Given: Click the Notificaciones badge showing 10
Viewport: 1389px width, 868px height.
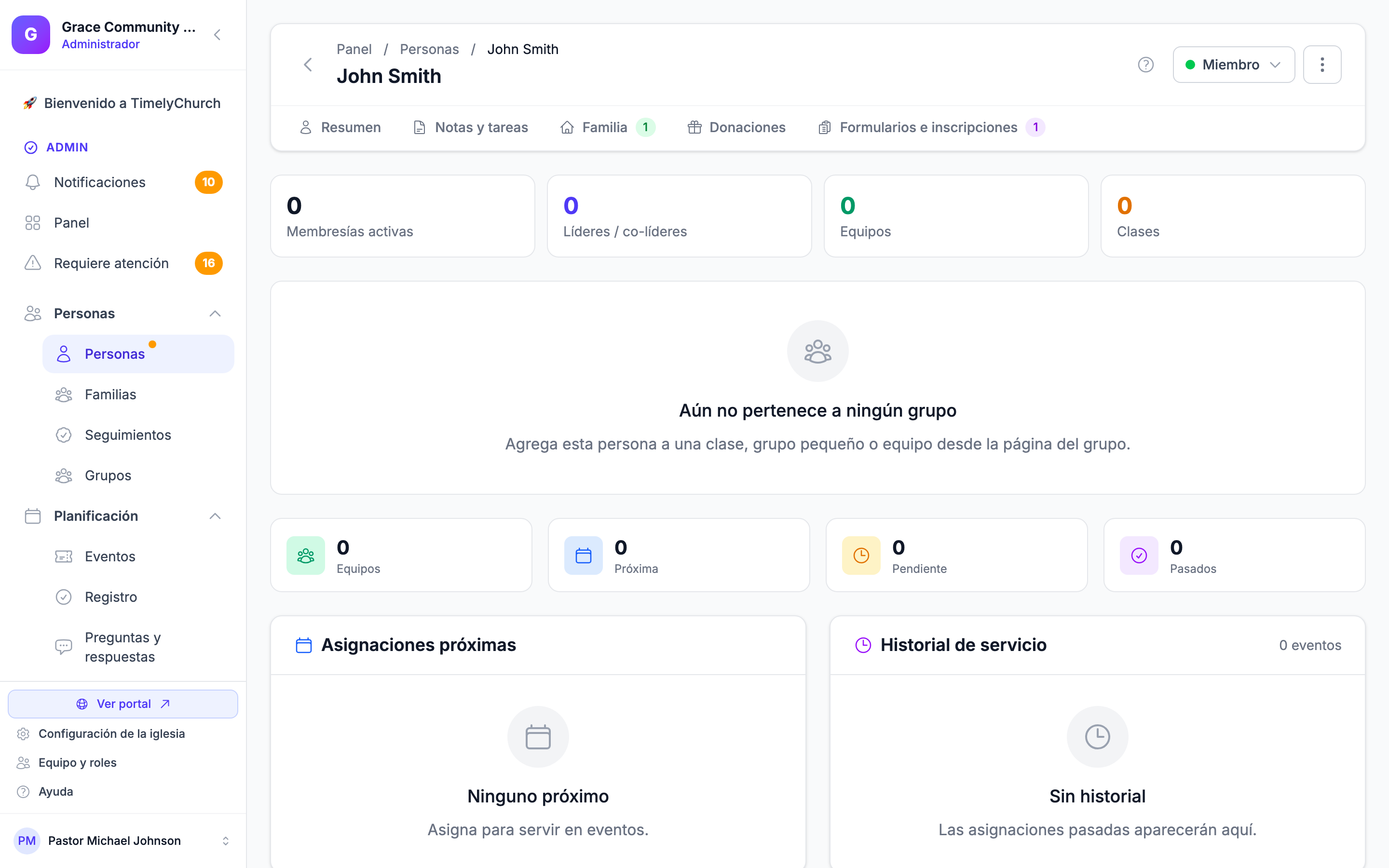Looking at the screenshot, I should tap(208, 182).
